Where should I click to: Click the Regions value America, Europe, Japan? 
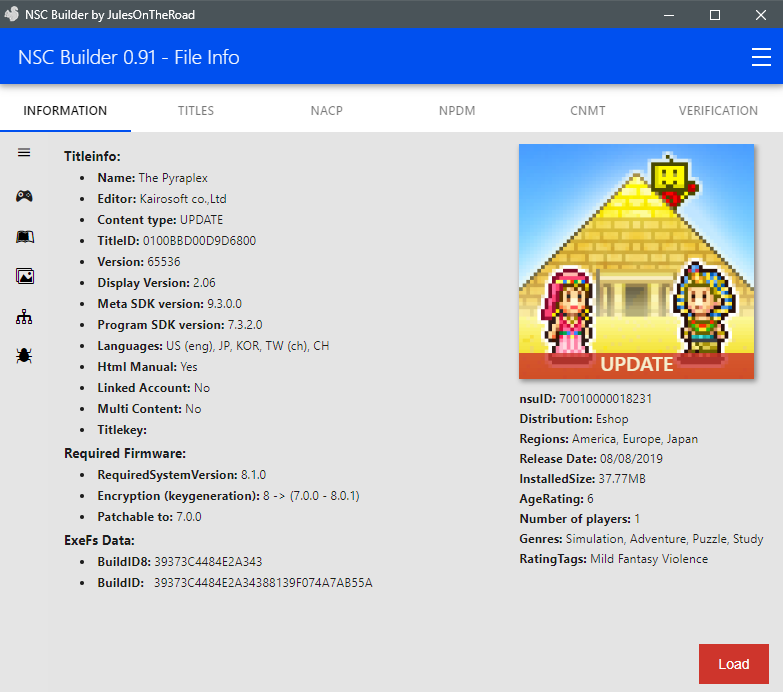635,438
